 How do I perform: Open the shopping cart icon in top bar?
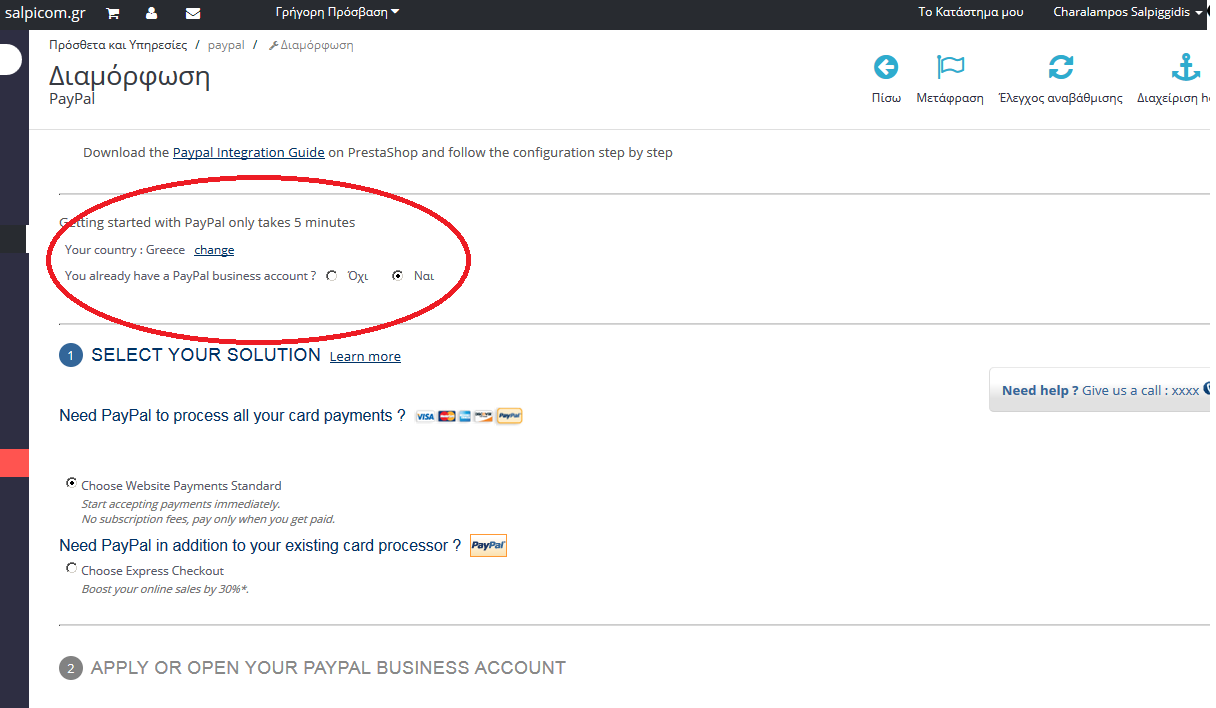[113, 14]
